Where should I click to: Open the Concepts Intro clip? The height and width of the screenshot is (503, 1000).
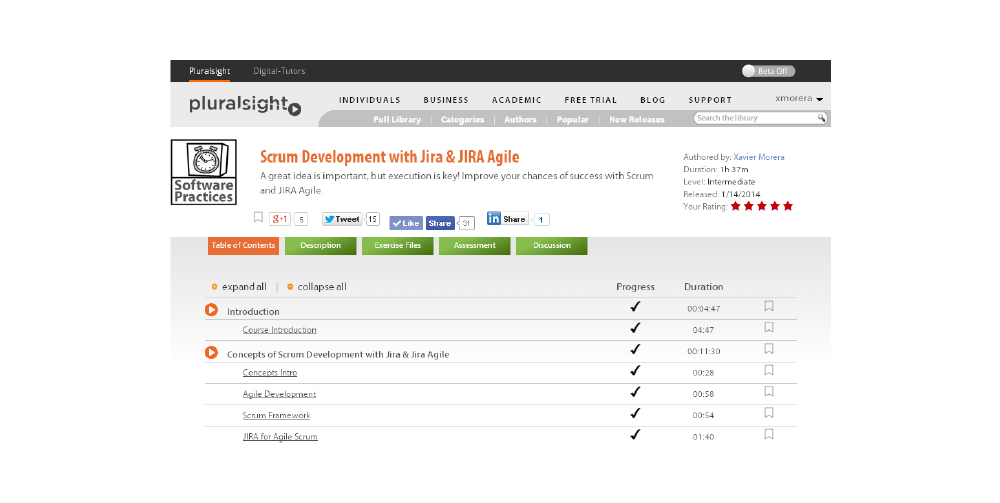click(270, 372)
